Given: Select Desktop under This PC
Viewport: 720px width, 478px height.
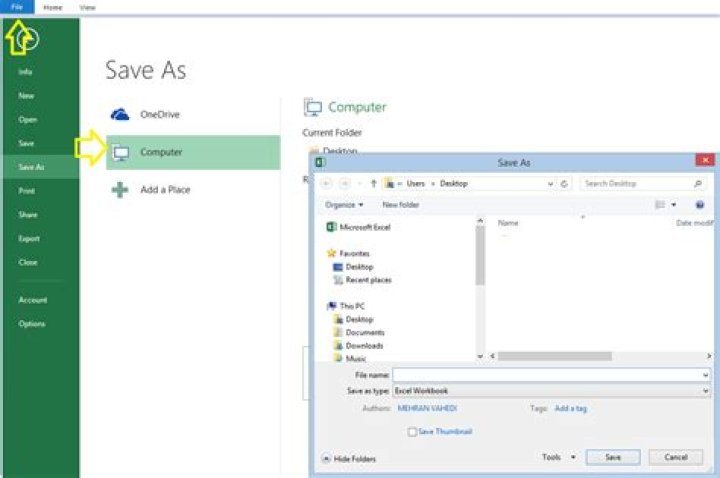Looking at the screenshot, I should tap(353, 319).
